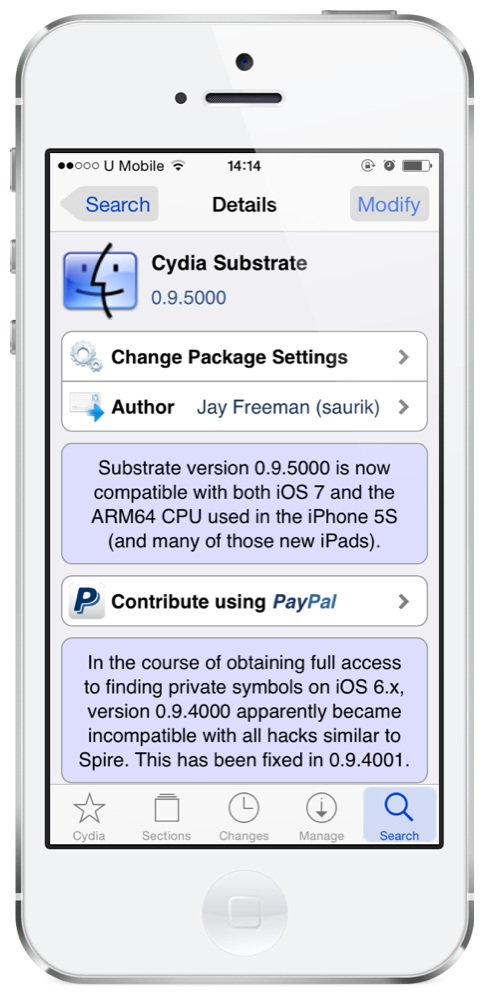
Task: Click the PayPal logo icon
Action: pyautogui.click(x=86, y=601)
